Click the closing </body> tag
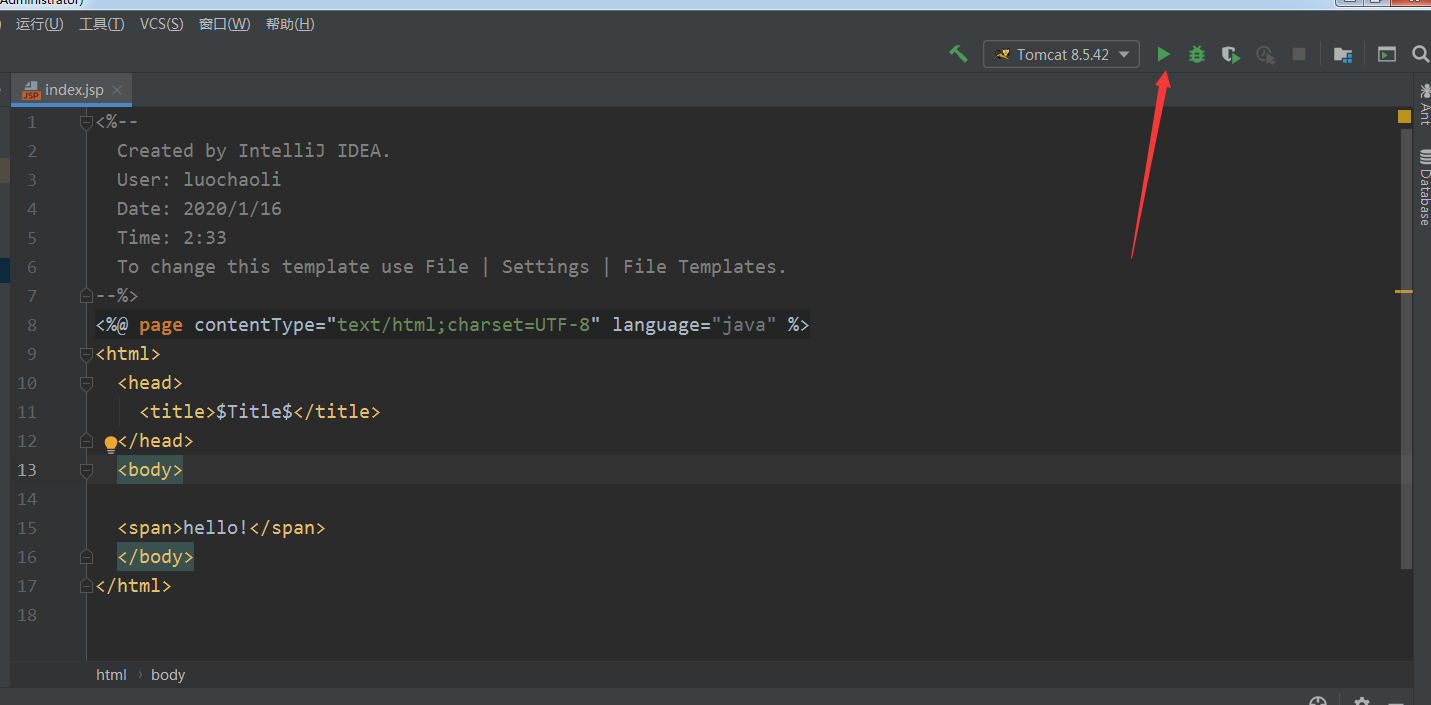Viewport: 1431px width, 705px height. click(x=155, y=557)
